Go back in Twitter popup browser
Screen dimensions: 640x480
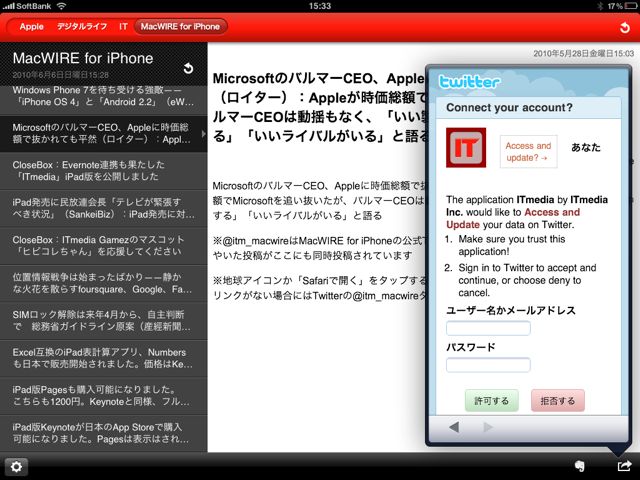[x=454, y=427]
